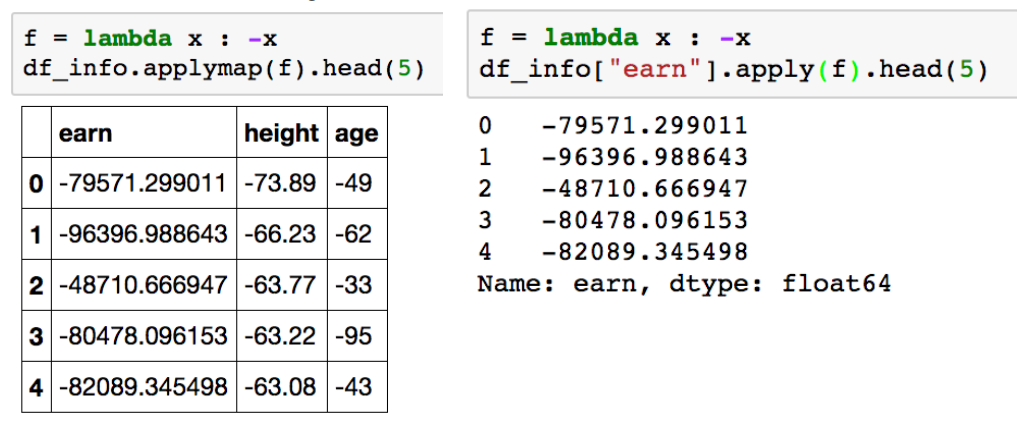Click age cell -62
Screen dimensions: 1026x431
click(x=357, y=234)
